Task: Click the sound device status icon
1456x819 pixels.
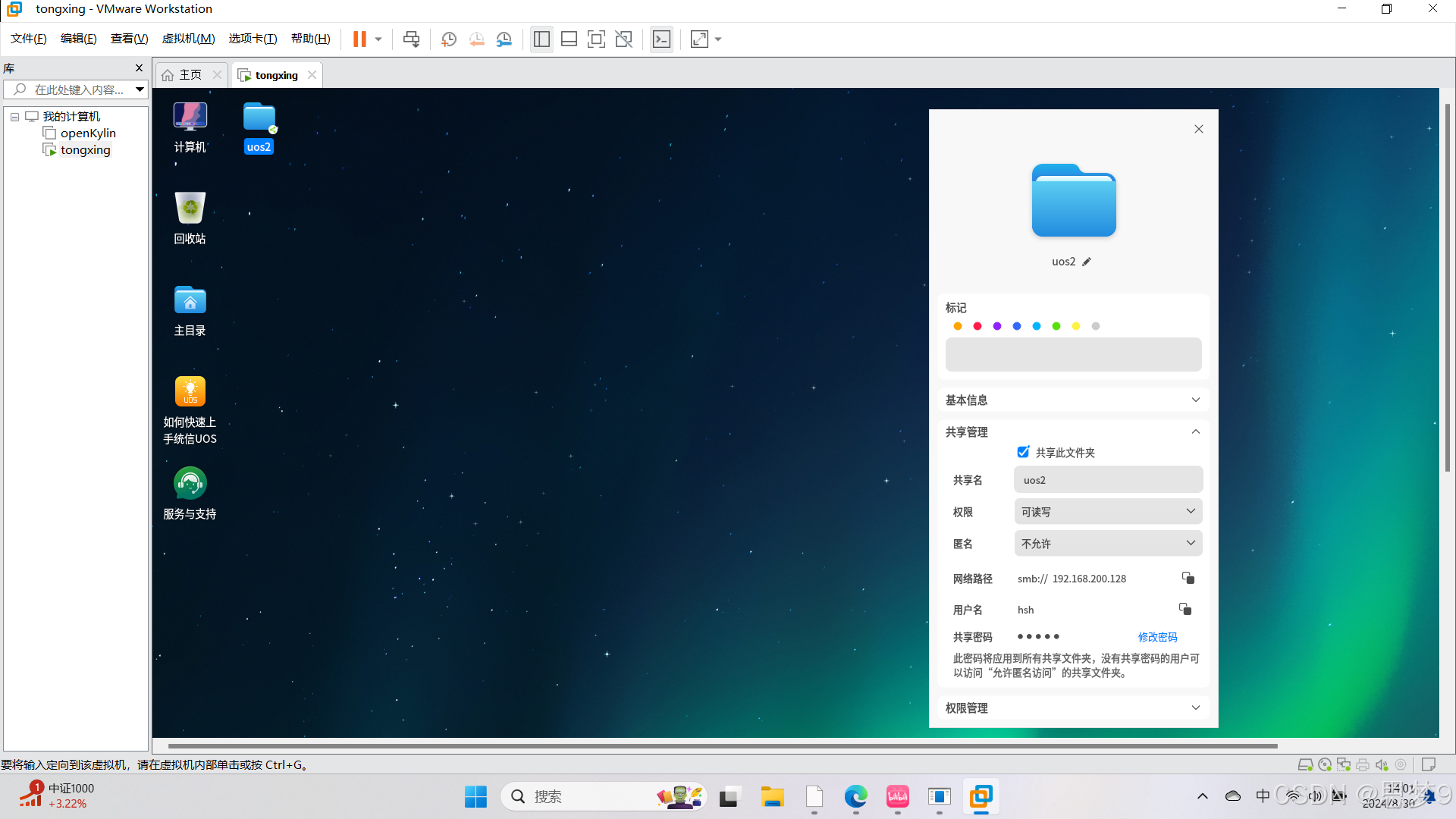Action: [x=1381, y=764]
